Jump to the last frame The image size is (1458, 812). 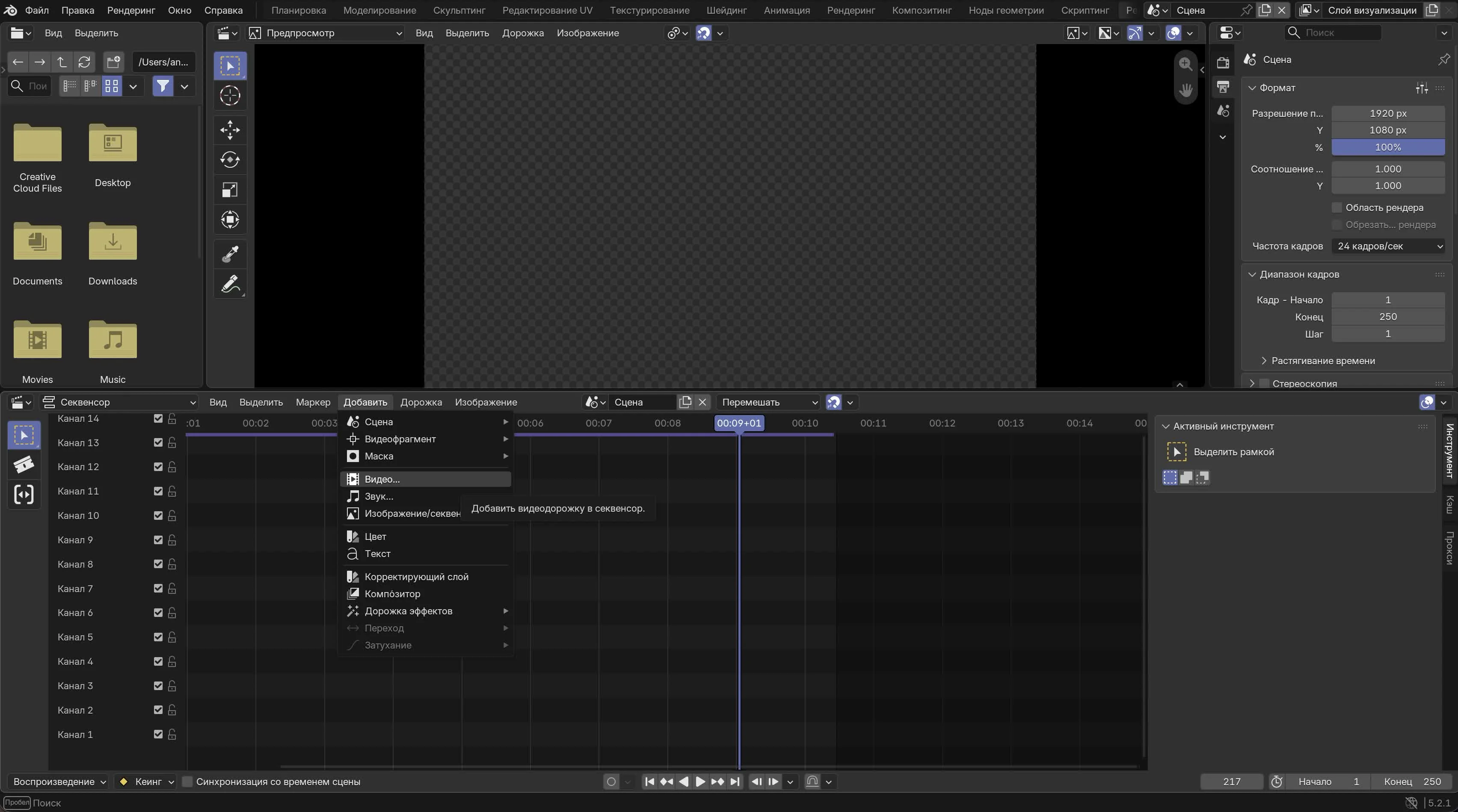(735, 782)
